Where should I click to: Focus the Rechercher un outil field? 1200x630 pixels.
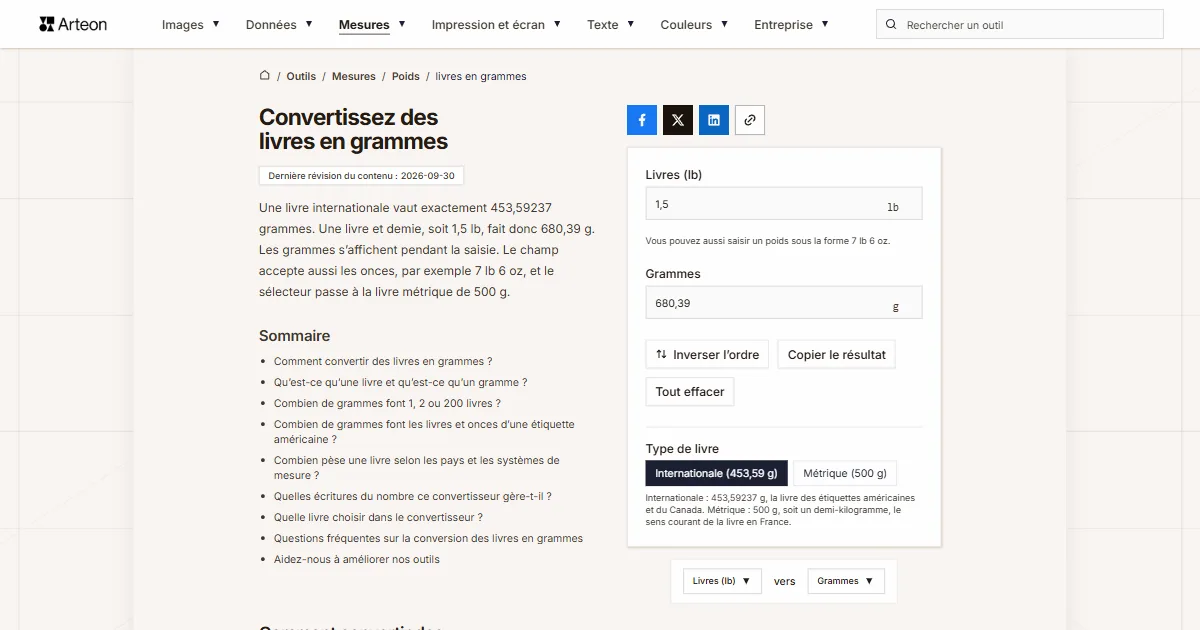click(x=1020, y=25)
